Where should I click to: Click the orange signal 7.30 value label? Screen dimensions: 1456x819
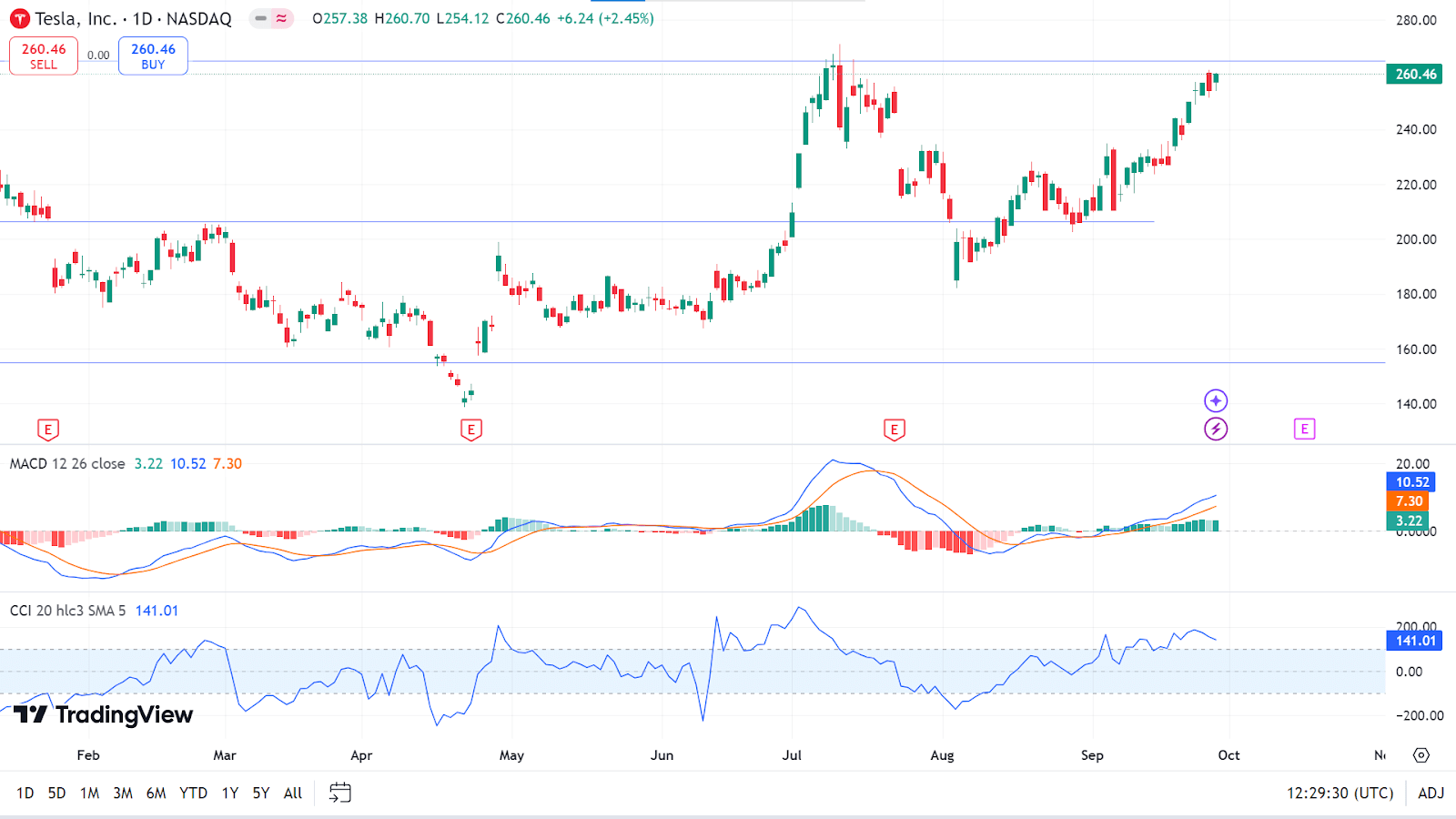(1408, 501)
